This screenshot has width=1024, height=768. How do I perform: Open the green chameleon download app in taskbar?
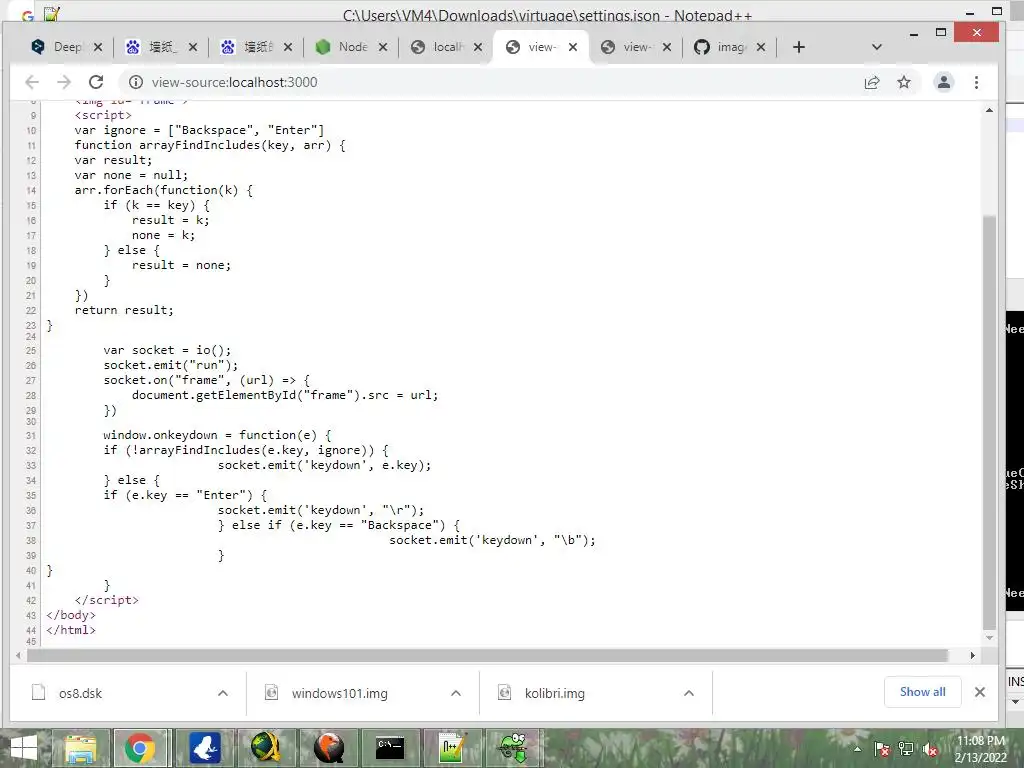[514, 748]
